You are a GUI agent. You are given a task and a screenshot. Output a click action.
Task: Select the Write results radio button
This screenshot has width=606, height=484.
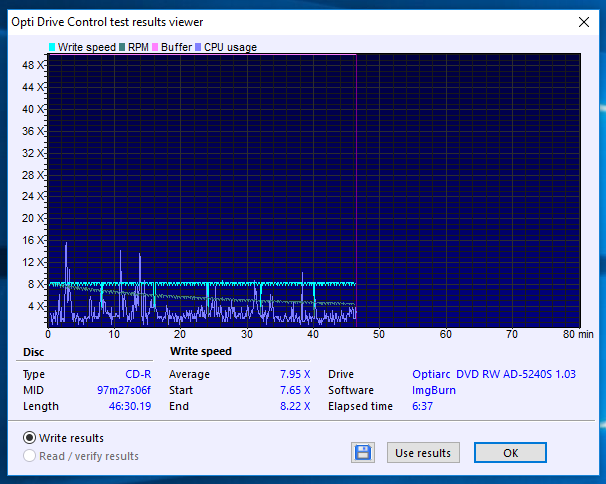point(29,438)
